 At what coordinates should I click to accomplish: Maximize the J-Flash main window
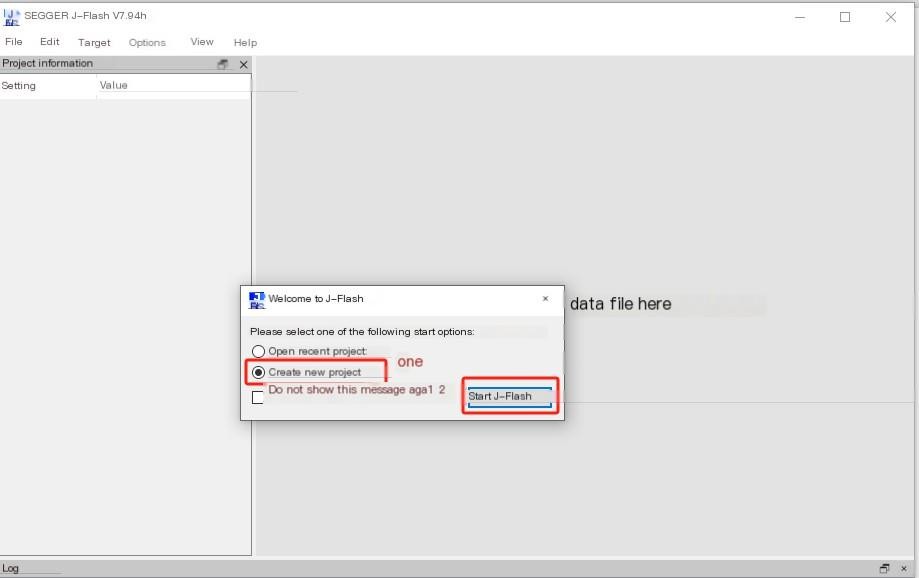[x=845, y=17]
